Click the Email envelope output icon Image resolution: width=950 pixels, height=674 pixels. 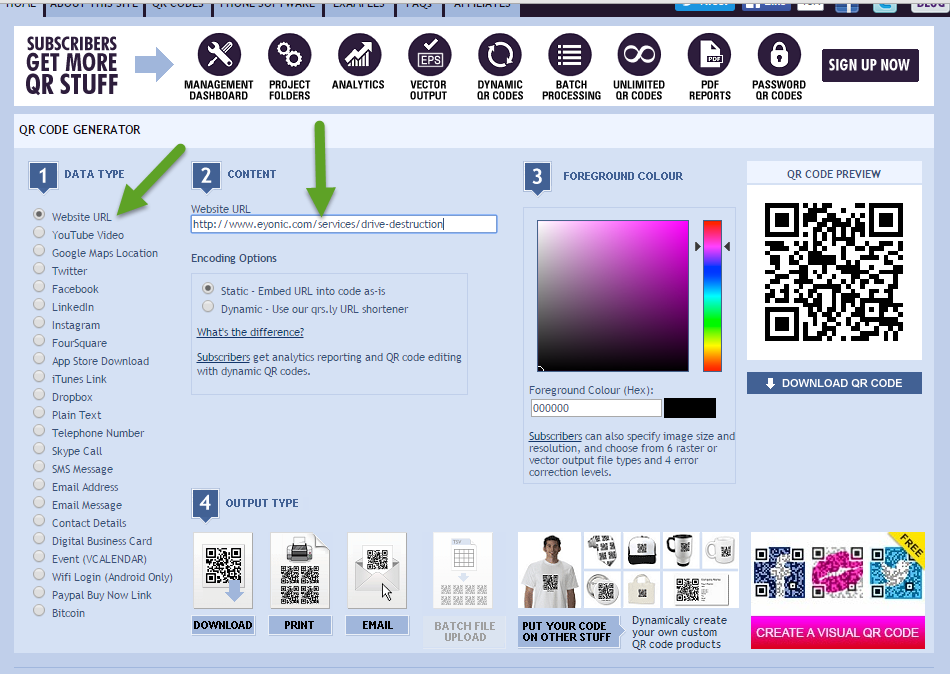(377, 571)
